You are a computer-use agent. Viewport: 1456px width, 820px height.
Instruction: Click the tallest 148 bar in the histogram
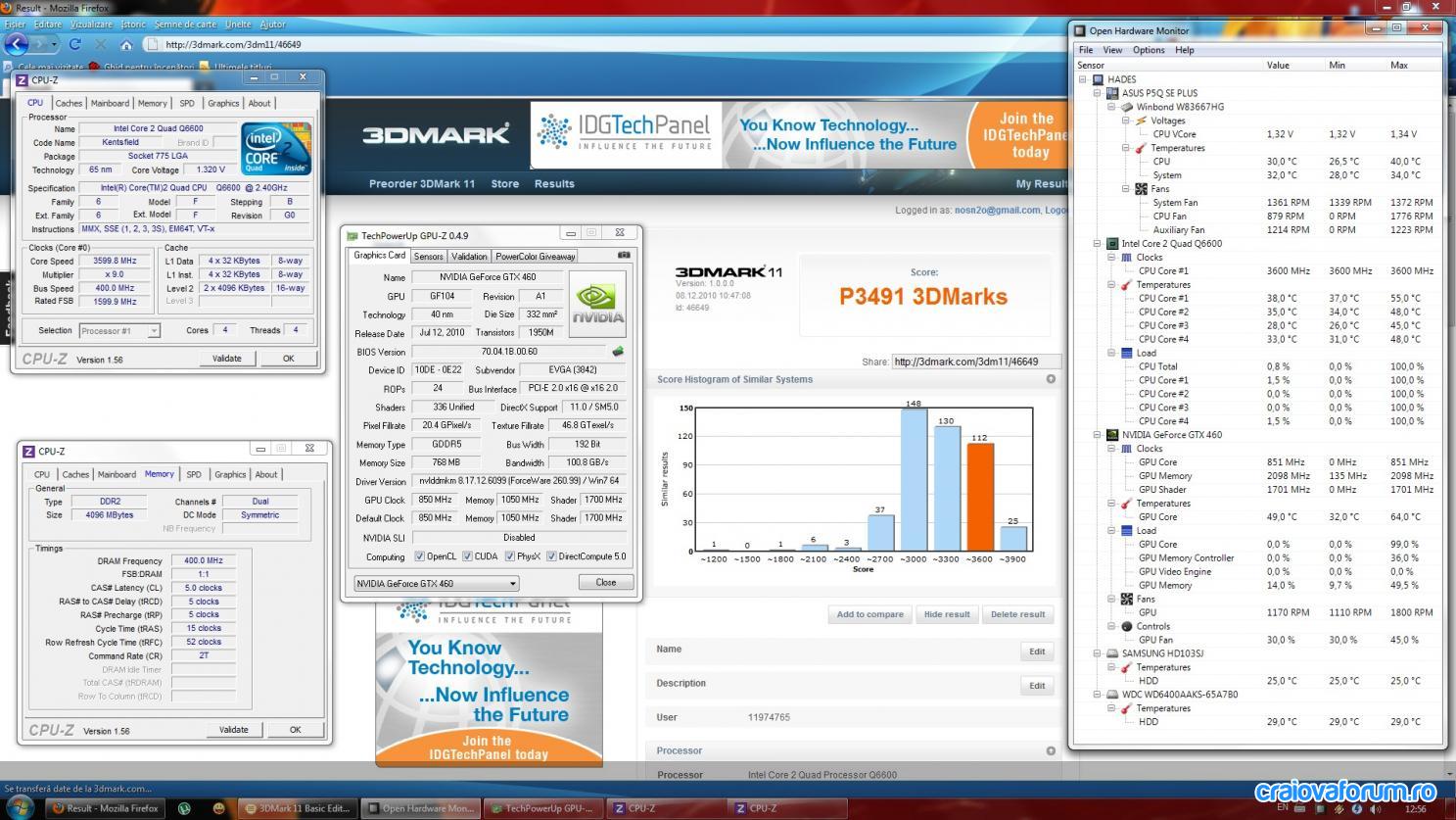pyautogui.click(x=914, y=480)
